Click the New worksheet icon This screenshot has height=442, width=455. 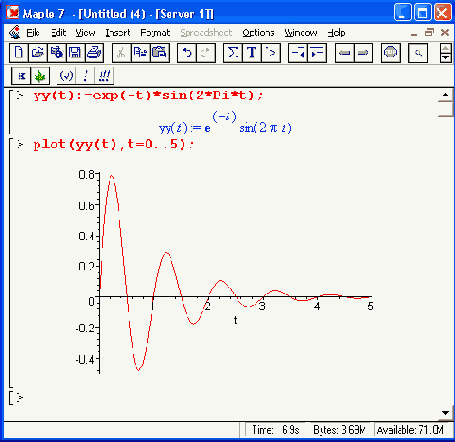(x=19, y=53)
